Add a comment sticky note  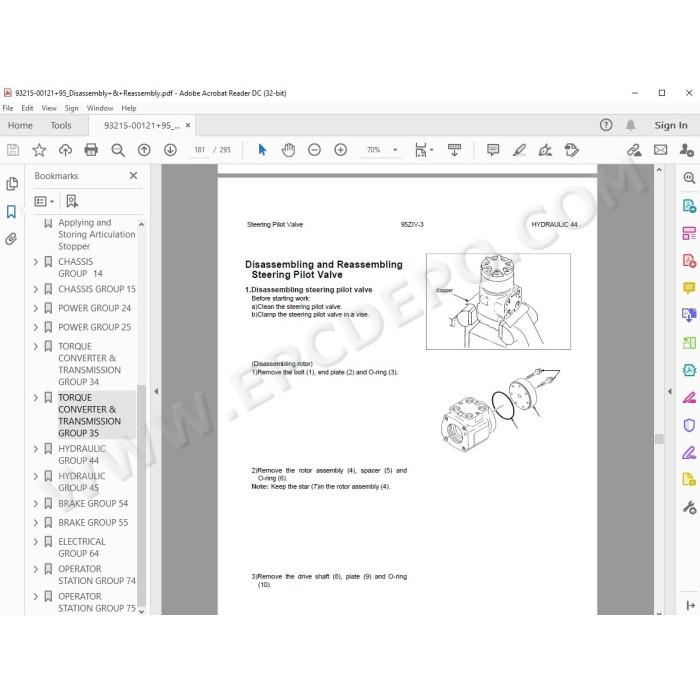(x=493, y=150)
